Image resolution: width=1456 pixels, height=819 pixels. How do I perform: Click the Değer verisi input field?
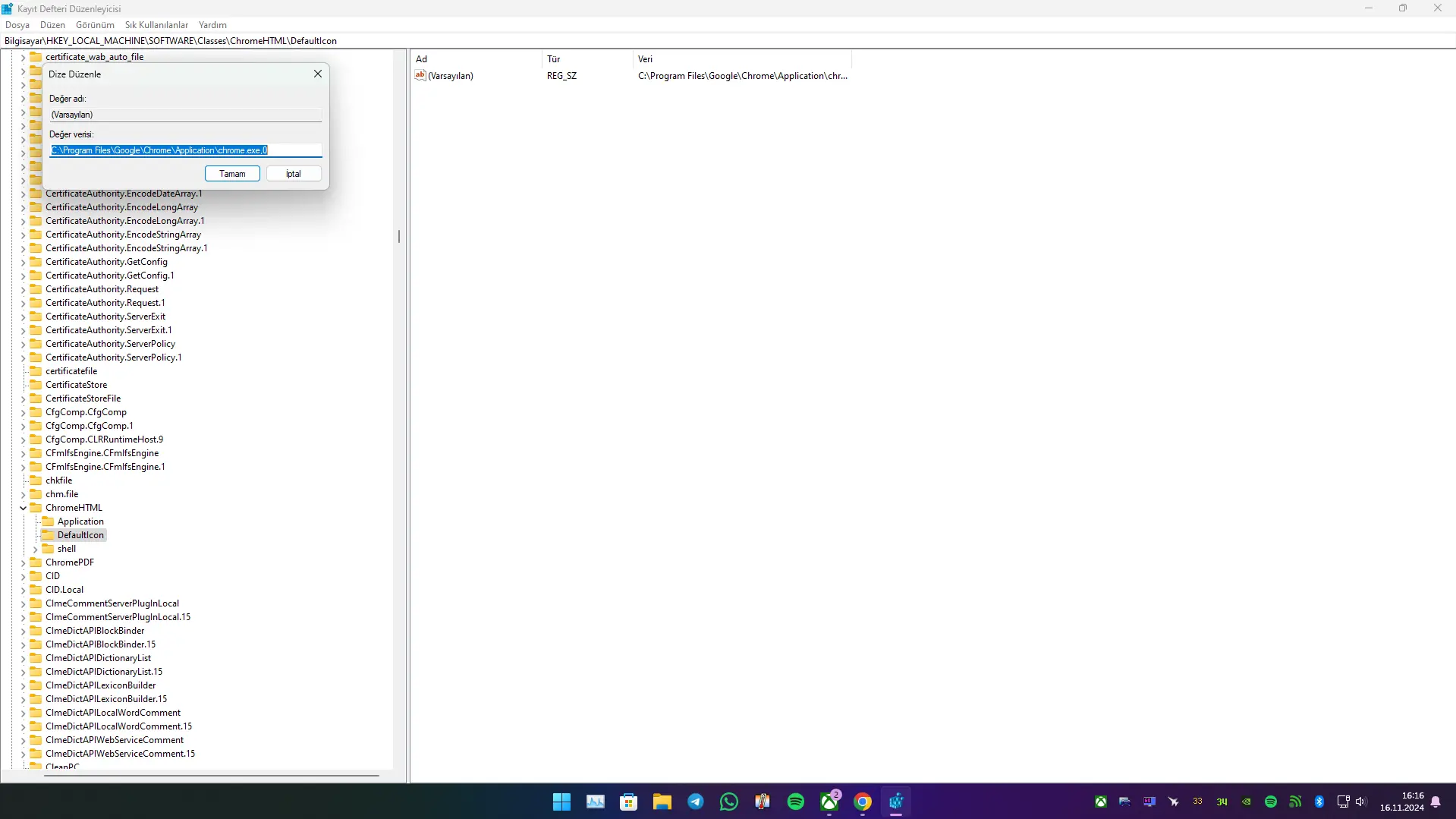[186, 150]
